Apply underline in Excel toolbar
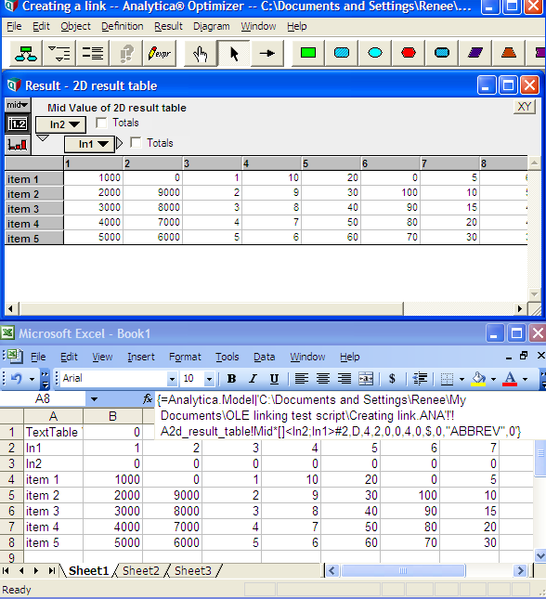The image size is (546, 599). pos(274,379)
